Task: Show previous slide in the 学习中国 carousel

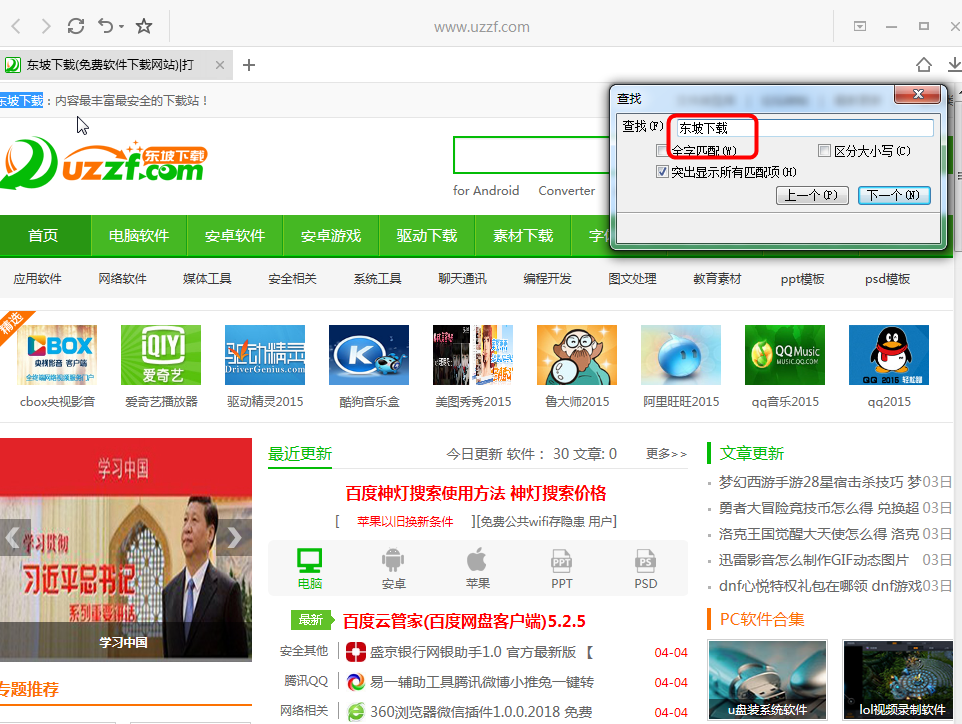Action: pyautogui.click(x=13, y=537)
